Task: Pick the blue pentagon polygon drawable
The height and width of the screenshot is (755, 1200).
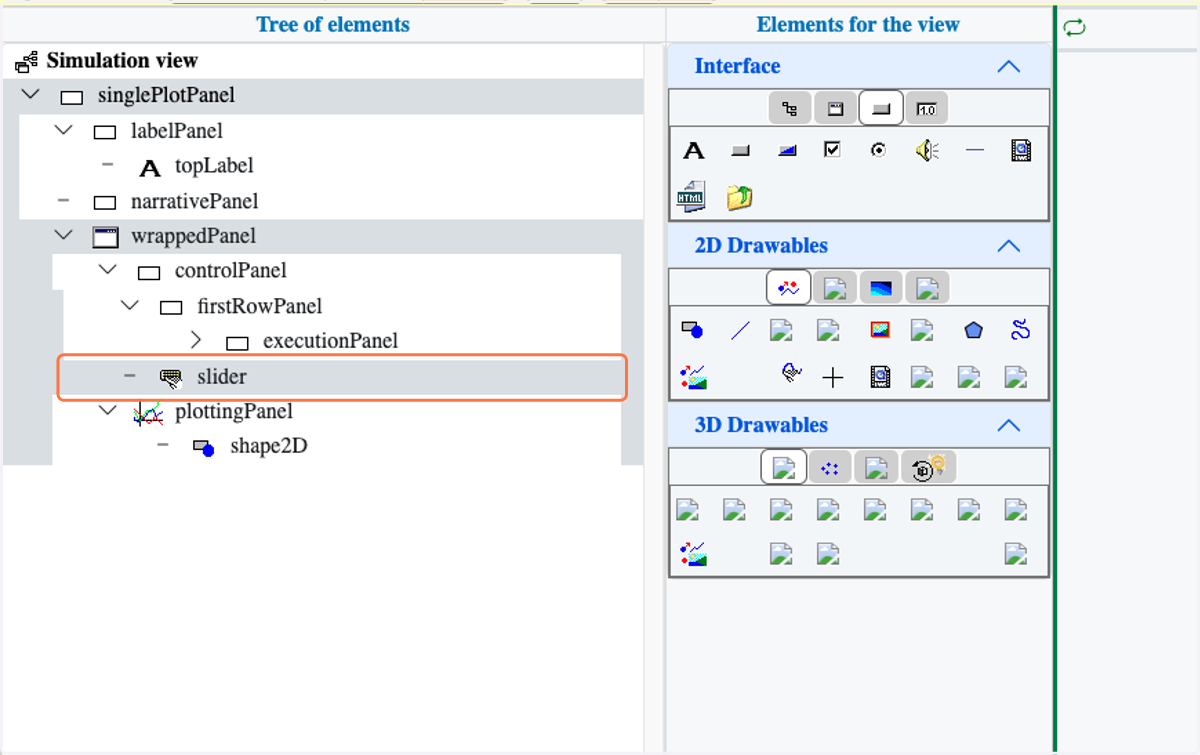Action: (x=973, y=330)
